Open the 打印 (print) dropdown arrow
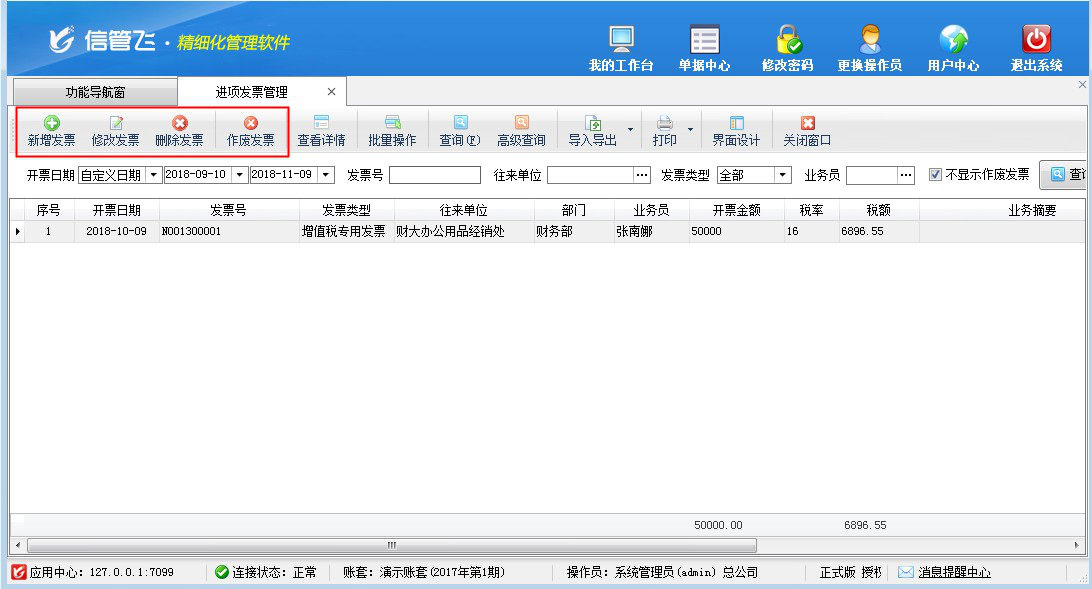Screen dimensions: 1092x589 (x=690, y=130)
